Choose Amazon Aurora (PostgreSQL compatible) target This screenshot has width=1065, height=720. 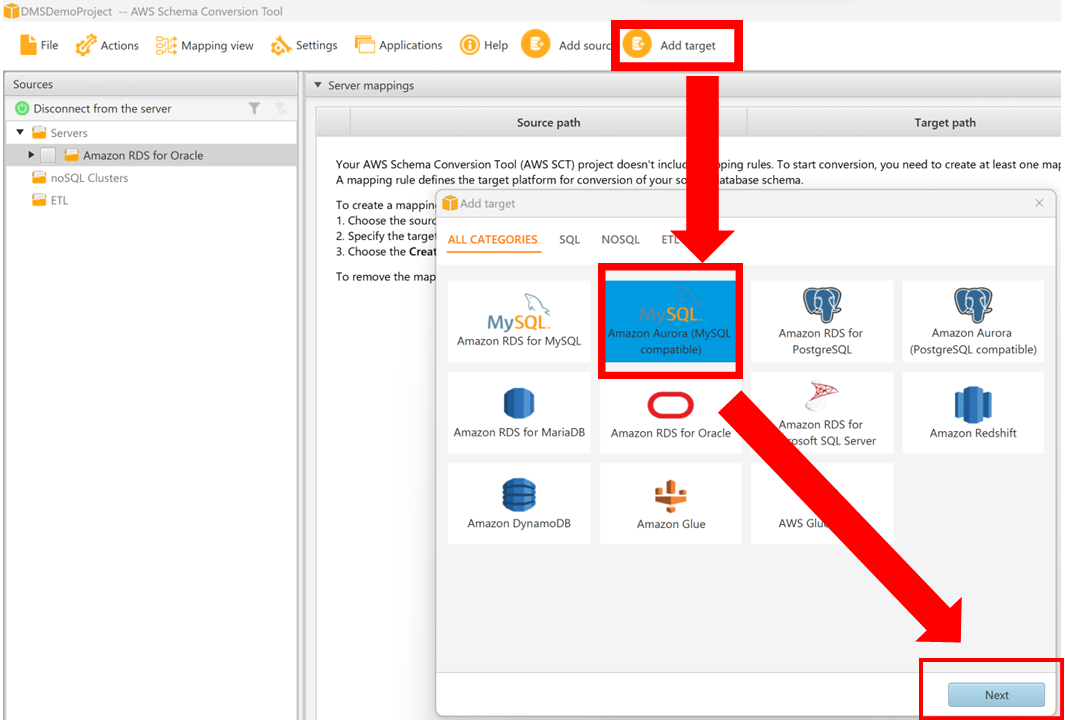973,321
